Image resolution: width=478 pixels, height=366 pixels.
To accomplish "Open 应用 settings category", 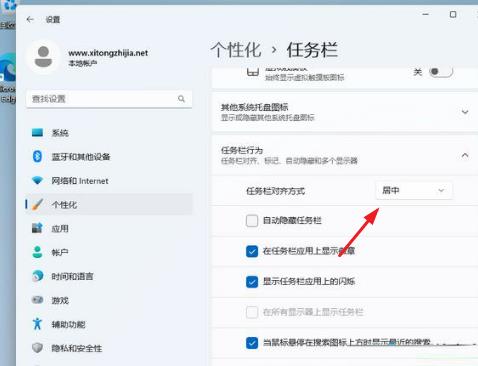I will click(x=109, y=228).
